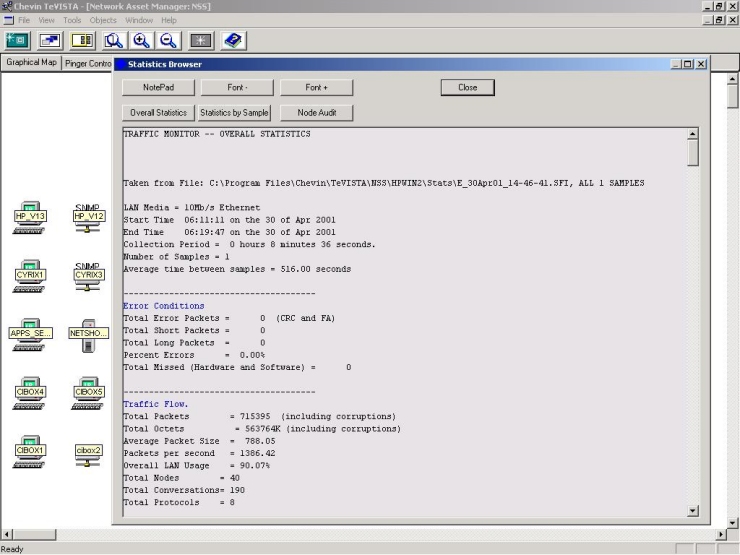The height and width of the screenshot is (555, 740).
Task: Click the 'Total Conversations= 190' line
Action: (184, 490)
